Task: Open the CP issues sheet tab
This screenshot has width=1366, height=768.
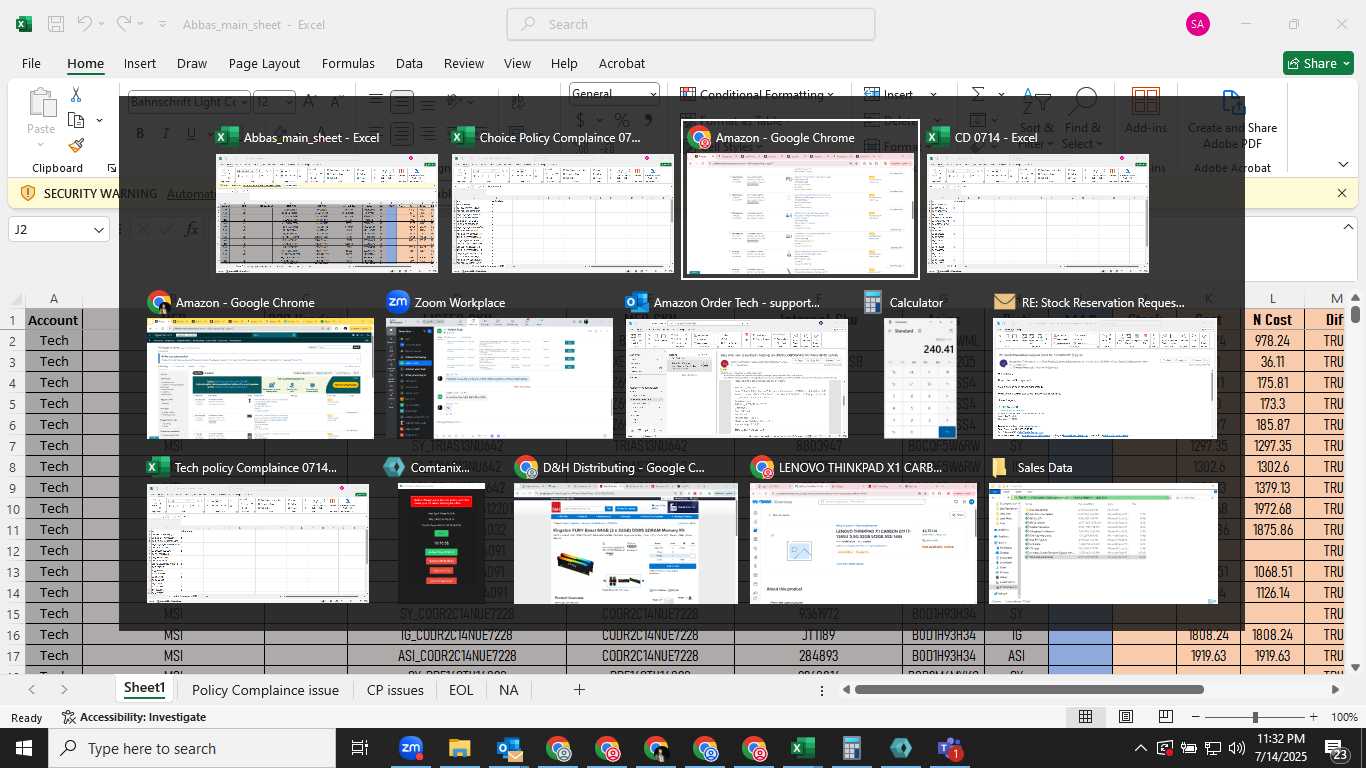Action: click(395, 690)
